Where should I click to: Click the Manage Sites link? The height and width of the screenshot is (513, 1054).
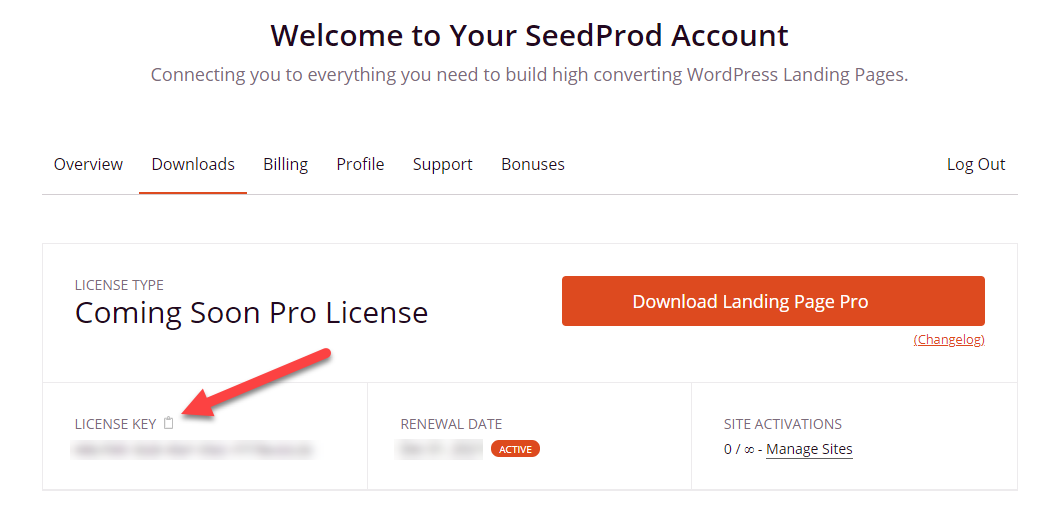tap(809, 449)
